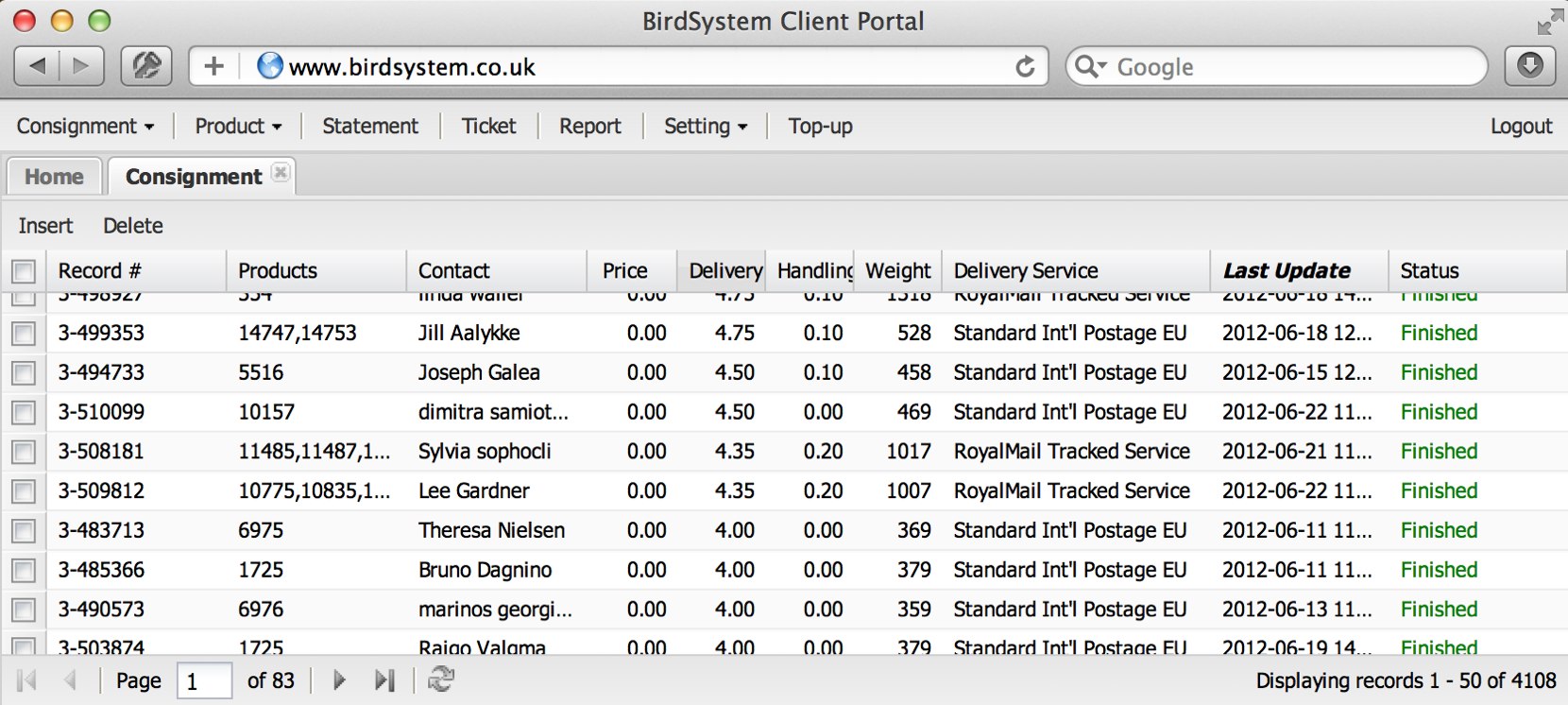Open the Setting dropdown menu

tap(706, 126)
